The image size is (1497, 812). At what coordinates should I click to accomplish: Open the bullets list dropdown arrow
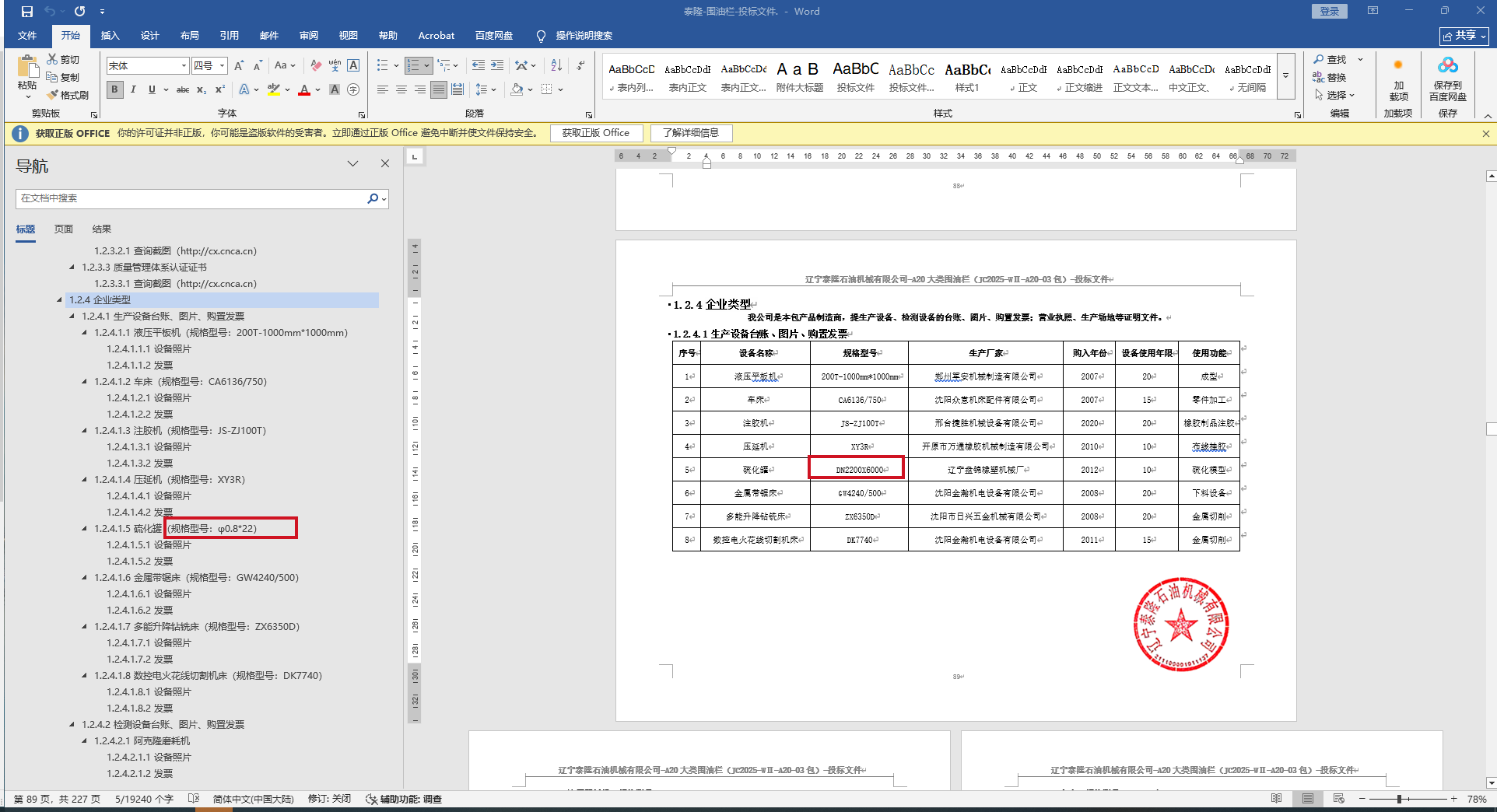[396, 65]
